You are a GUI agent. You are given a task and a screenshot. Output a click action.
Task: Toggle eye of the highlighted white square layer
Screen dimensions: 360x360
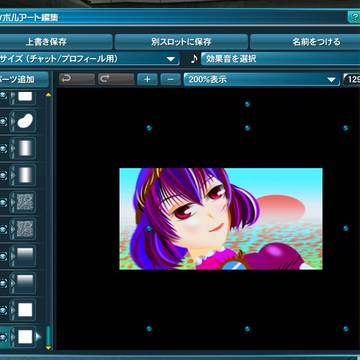pos(3,337)
